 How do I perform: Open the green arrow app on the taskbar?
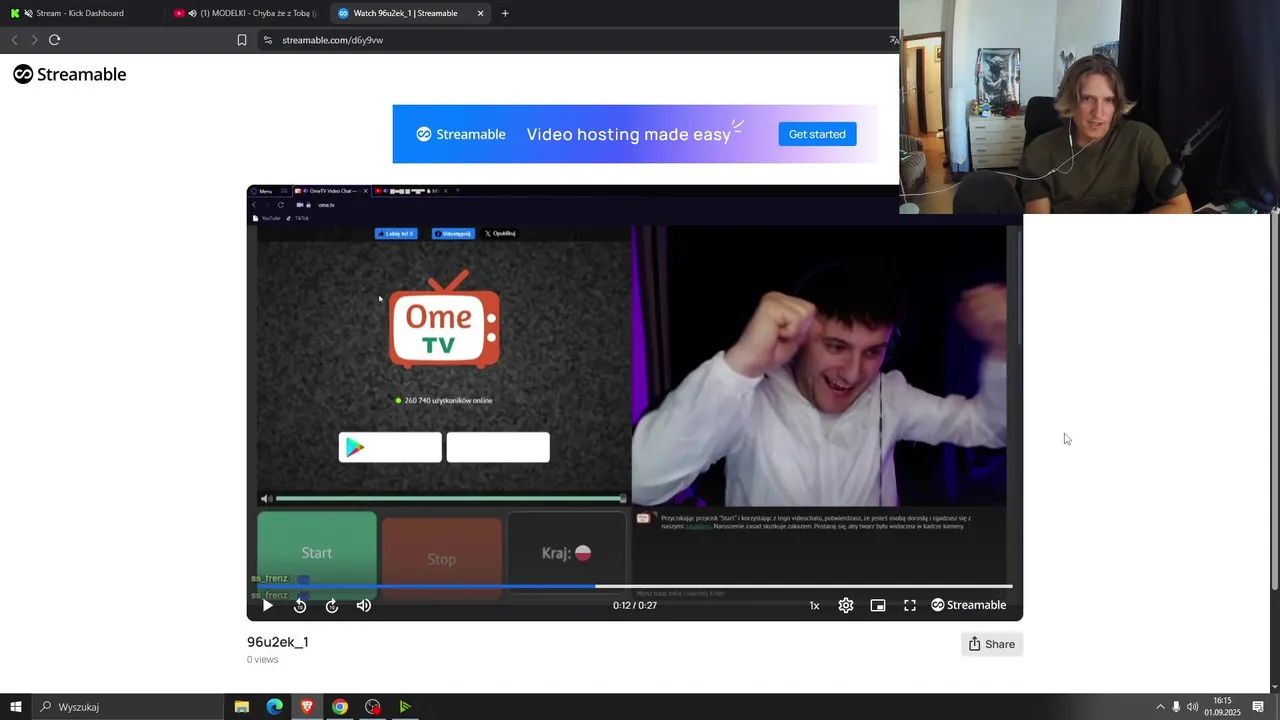coord(405,707)
